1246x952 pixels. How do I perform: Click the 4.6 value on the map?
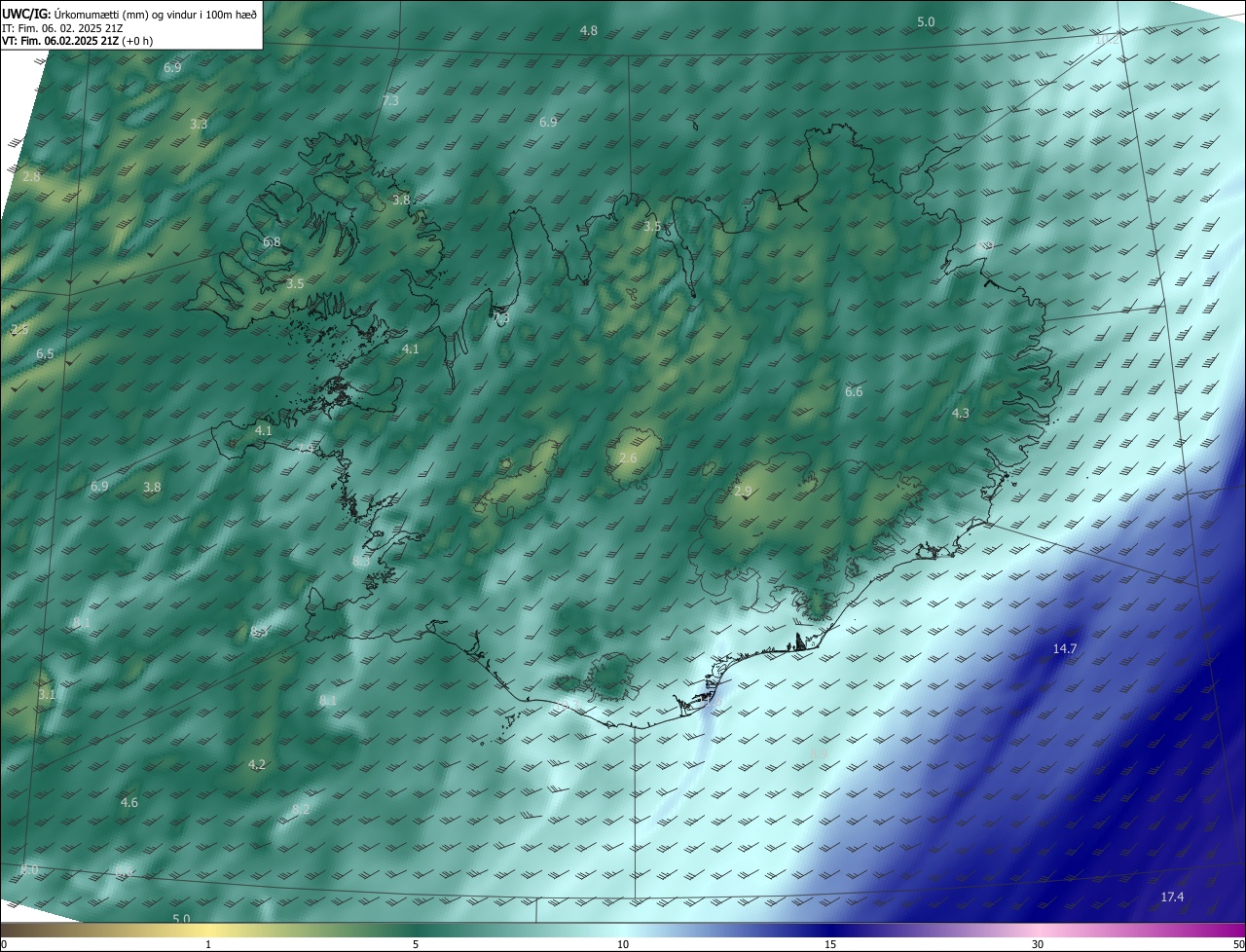coord(128,803)
